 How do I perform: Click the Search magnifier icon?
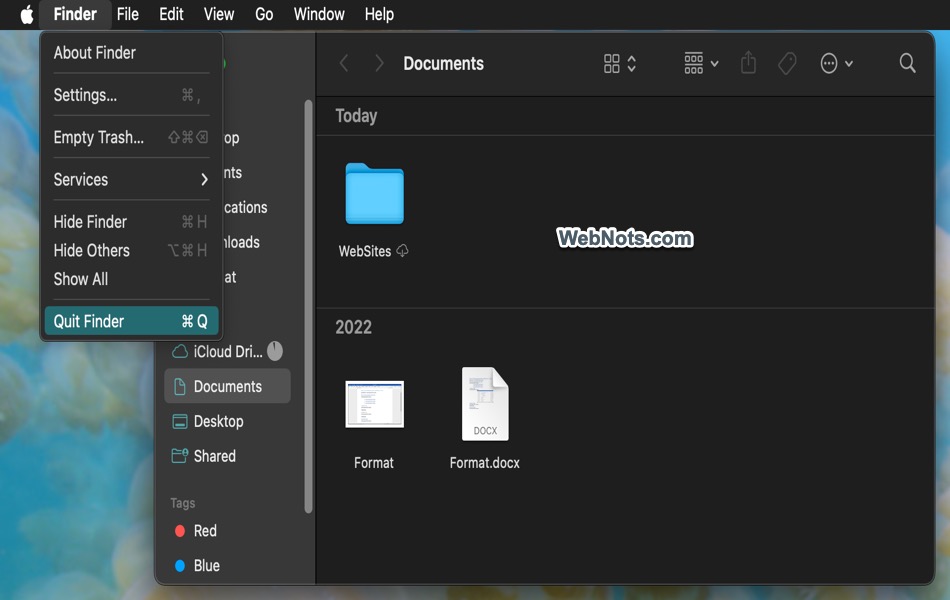tap(907, 63)
